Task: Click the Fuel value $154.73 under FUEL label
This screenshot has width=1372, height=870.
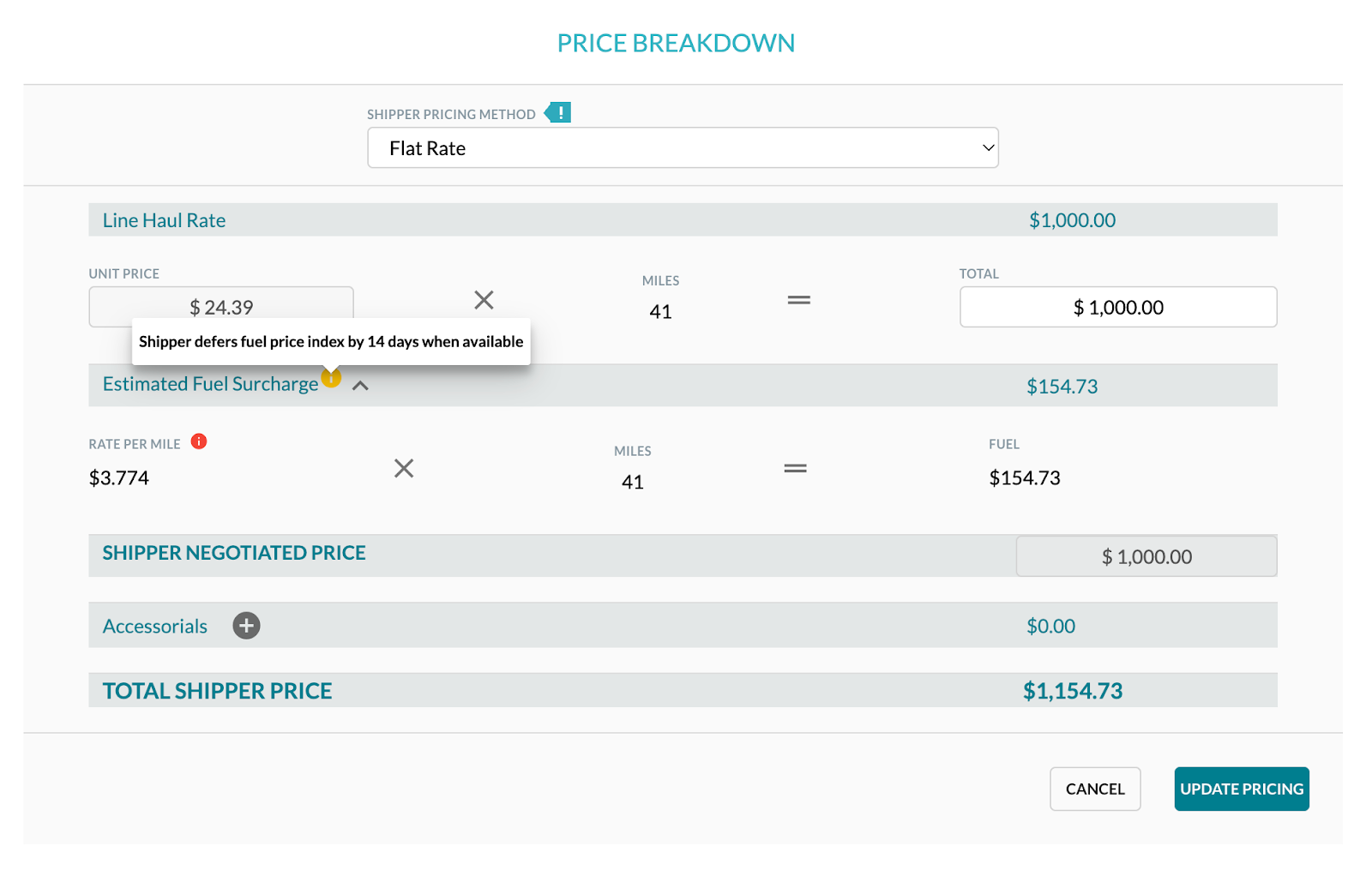Action: (x=1025, y=477)
